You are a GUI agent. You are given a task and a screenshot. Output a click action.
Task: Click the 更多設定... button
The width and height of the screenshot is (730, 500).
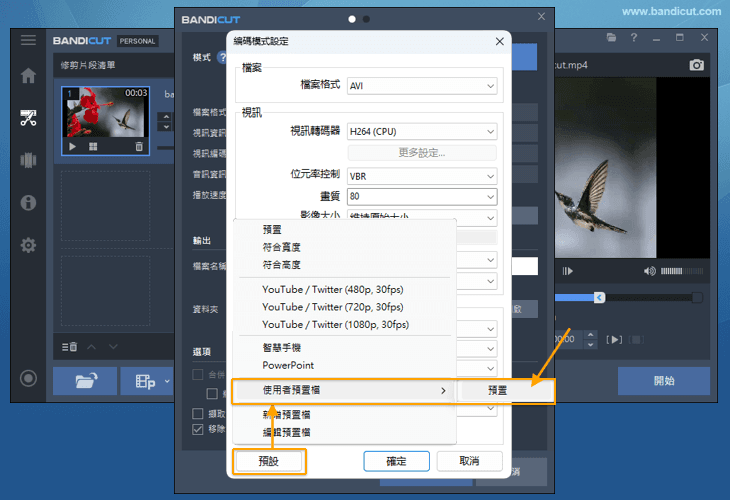tap(422, 153)
